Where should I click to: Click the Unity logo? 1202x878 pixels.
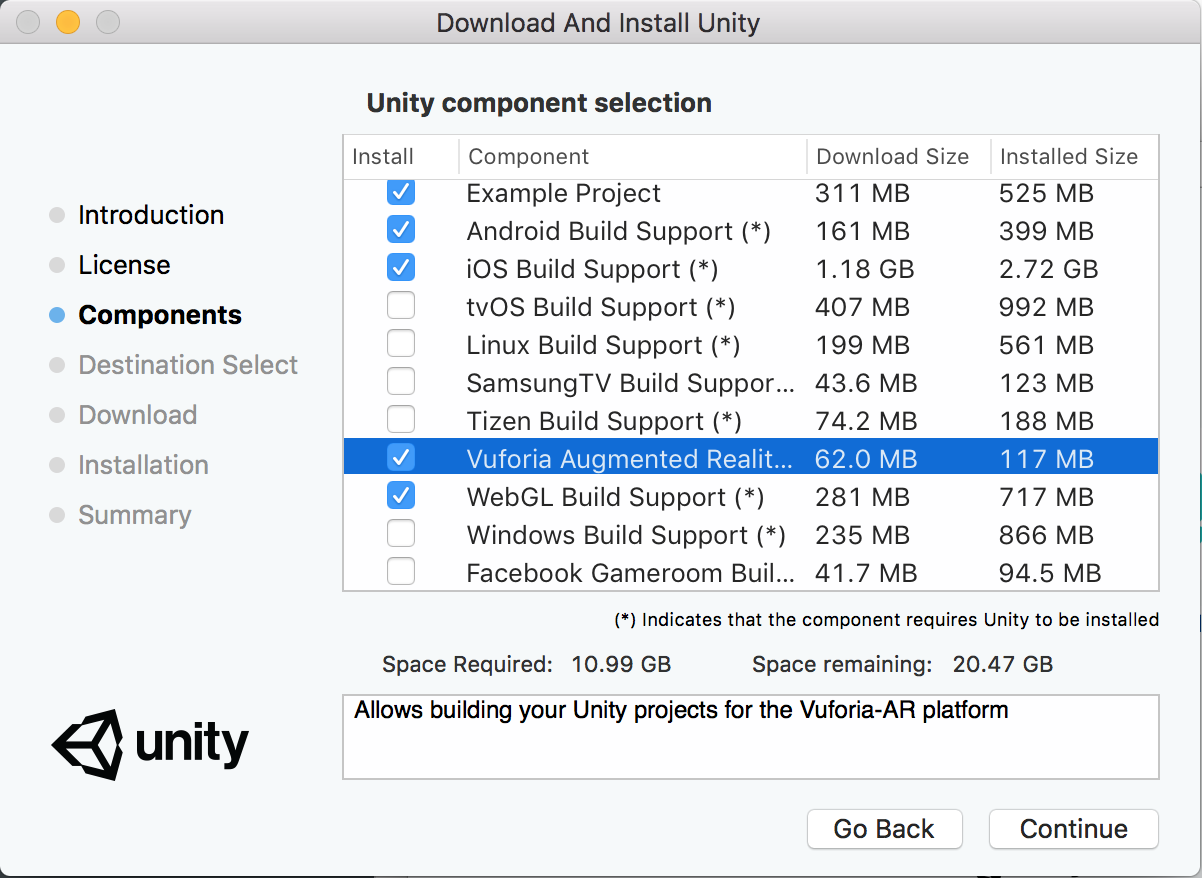click(x=150, y=745)
